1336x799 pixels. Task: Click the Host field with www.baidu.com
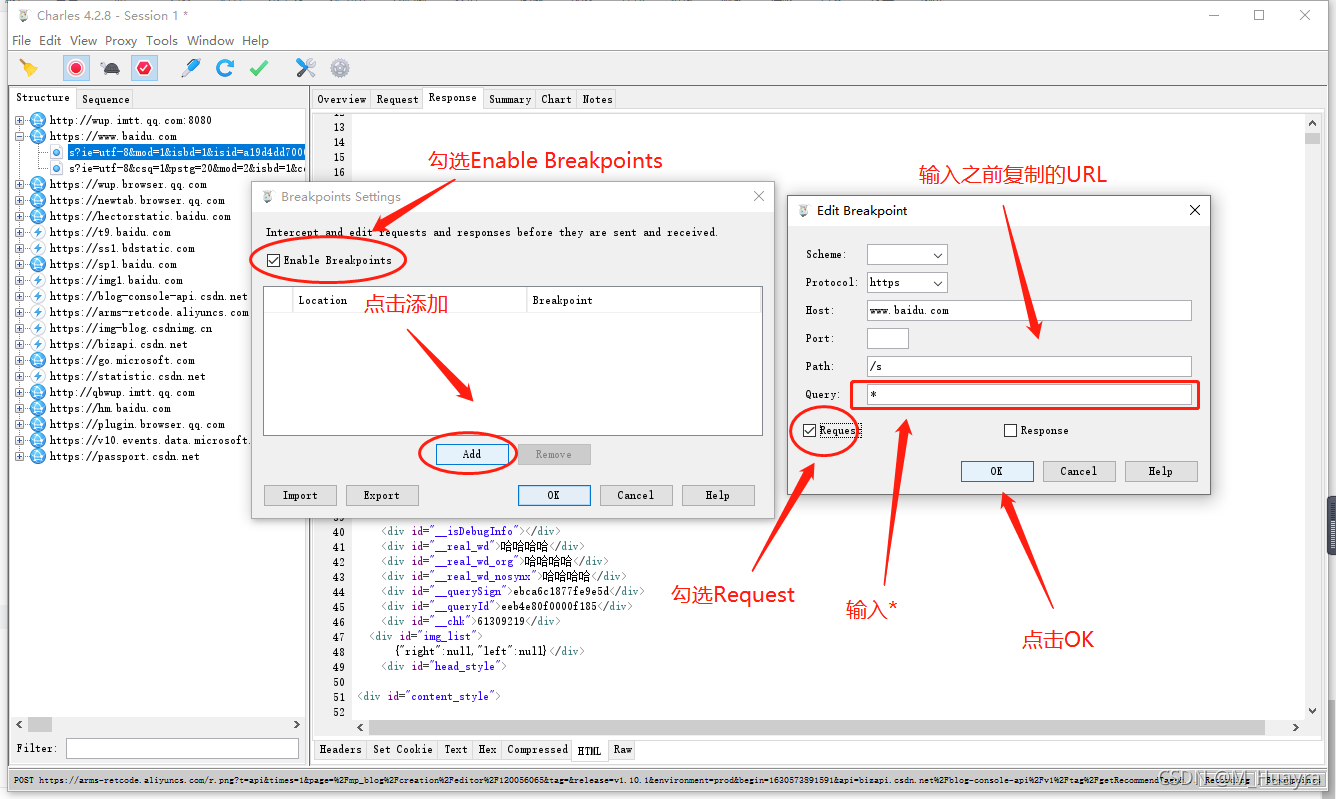(x=1029, y=311)
